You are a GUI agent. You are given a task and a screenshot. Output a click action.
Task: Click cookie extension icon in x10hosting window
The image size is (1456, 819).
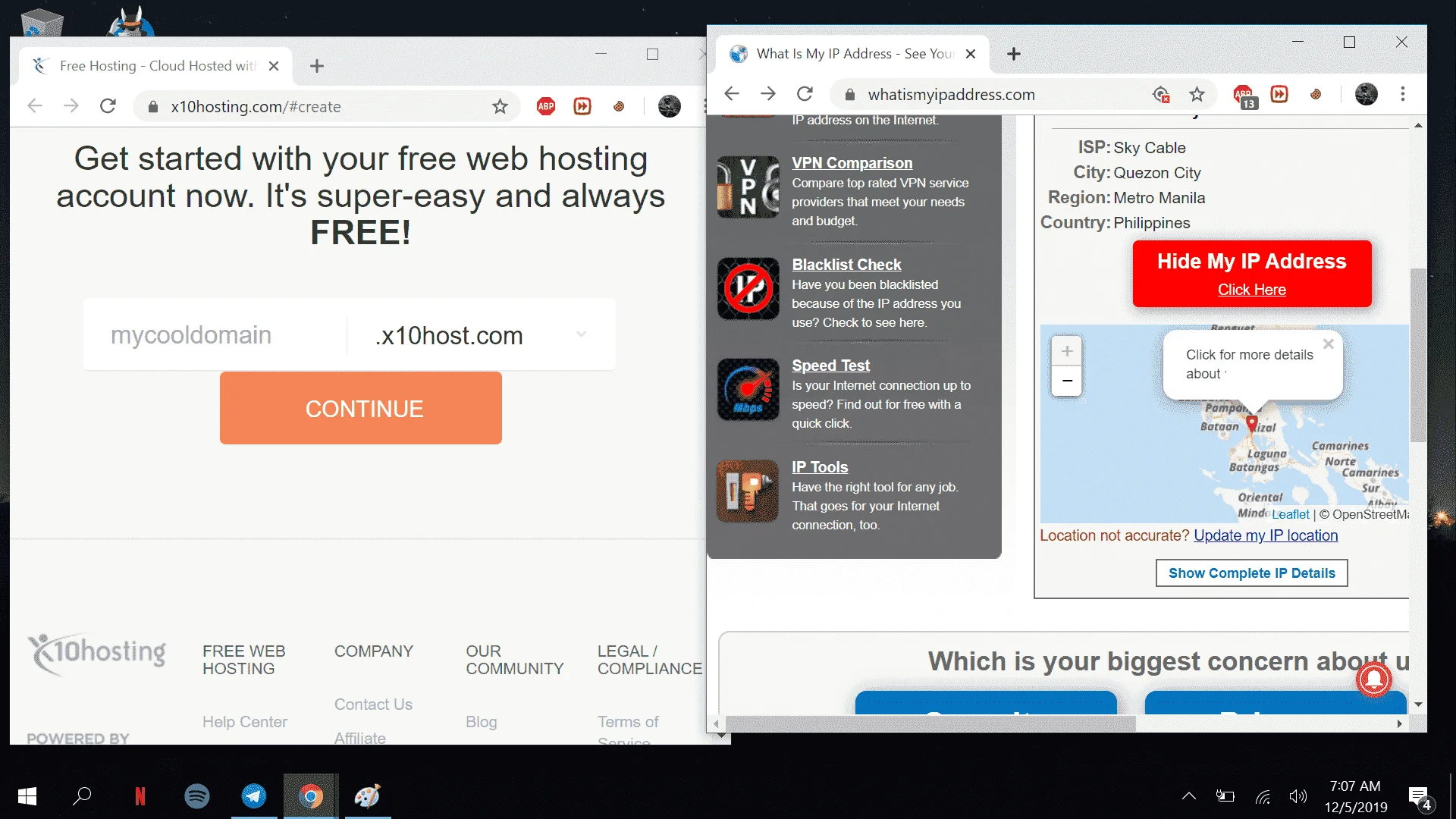coord(619,106)
